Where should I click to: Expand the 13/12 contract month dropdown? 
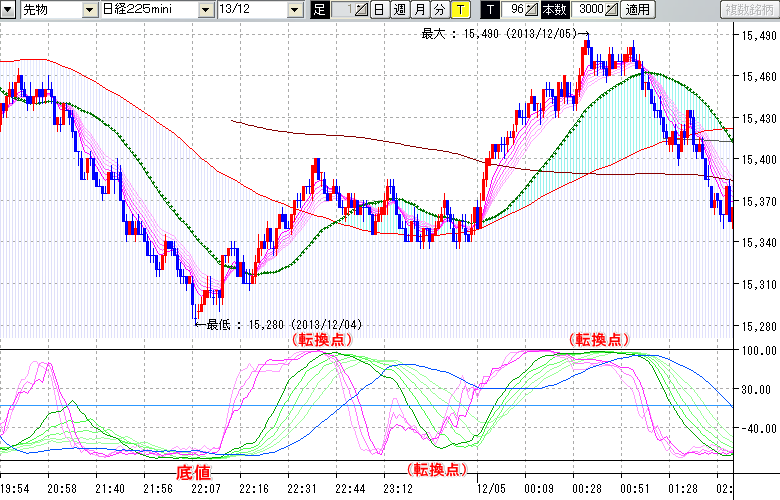pyautogui.click(x=294, y=10)
